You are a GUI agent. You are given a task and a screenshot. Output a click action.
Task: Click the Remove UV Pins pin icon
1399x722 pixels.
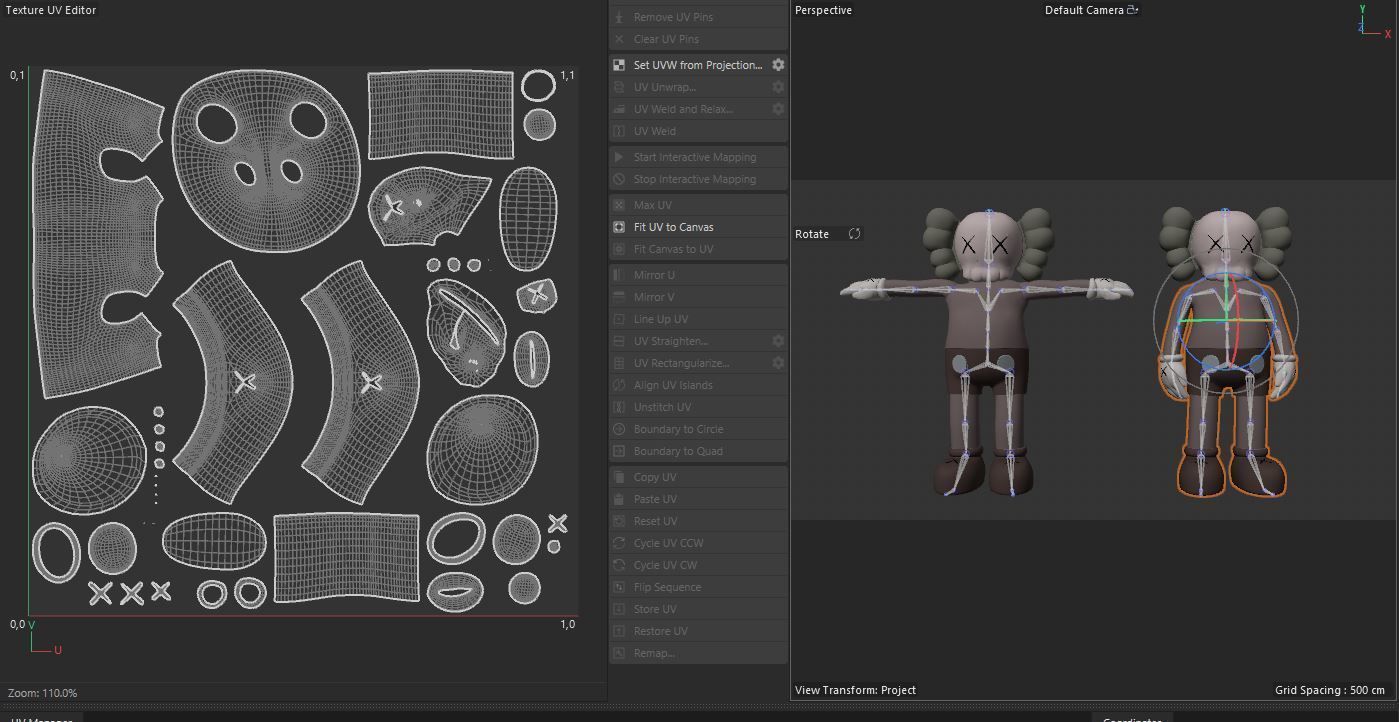(x=619, y=17)
